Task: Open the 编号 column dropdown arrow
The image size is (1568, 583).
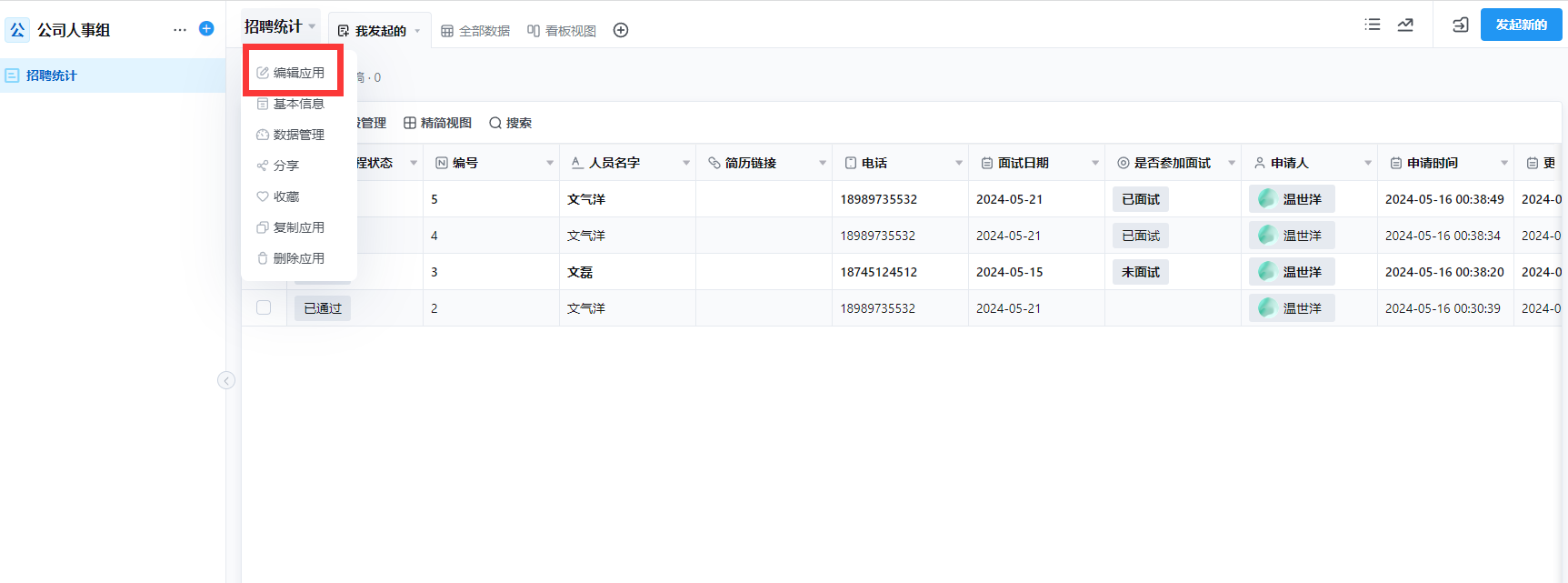Action: [550, 164]
